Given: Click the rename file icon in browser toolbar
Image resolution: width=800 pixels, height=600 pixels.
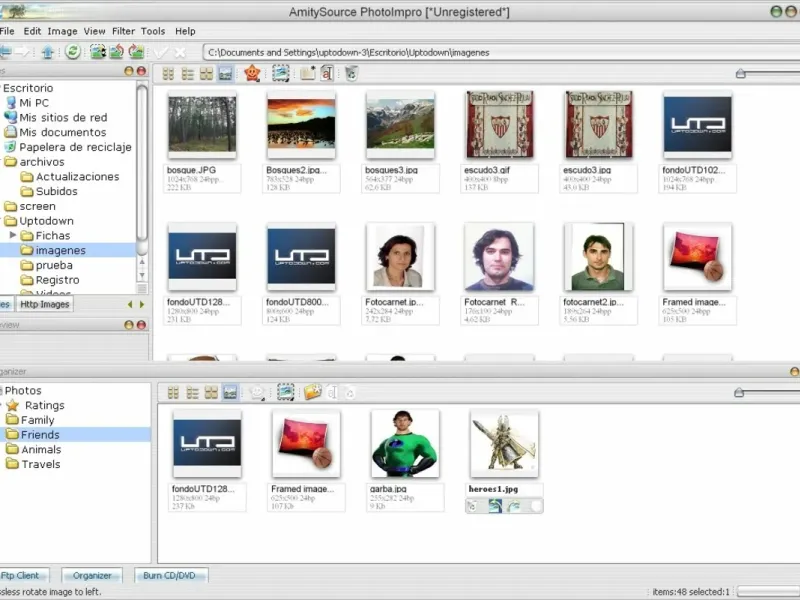Looking at the screenshot, I should [327, 73].
